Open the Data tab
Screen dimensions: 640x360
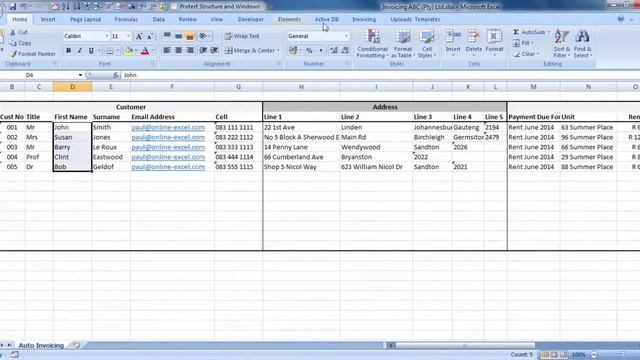pyautogui.click(x=158, y=19)
